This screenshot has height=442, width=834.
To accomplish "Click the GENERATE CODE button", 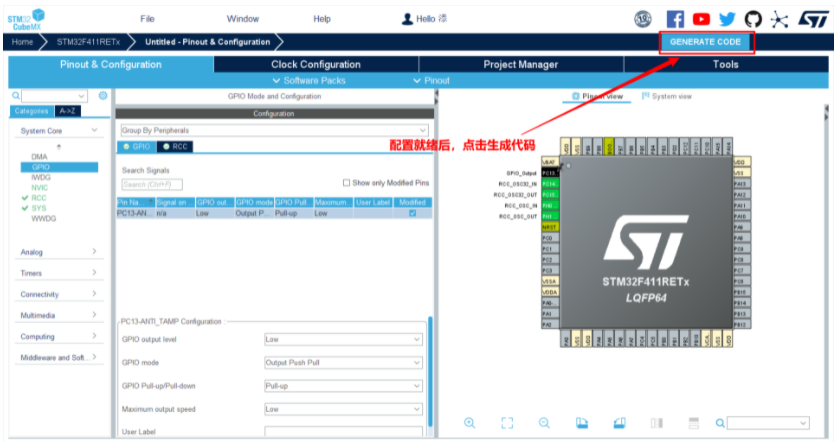I will point(705,41).
